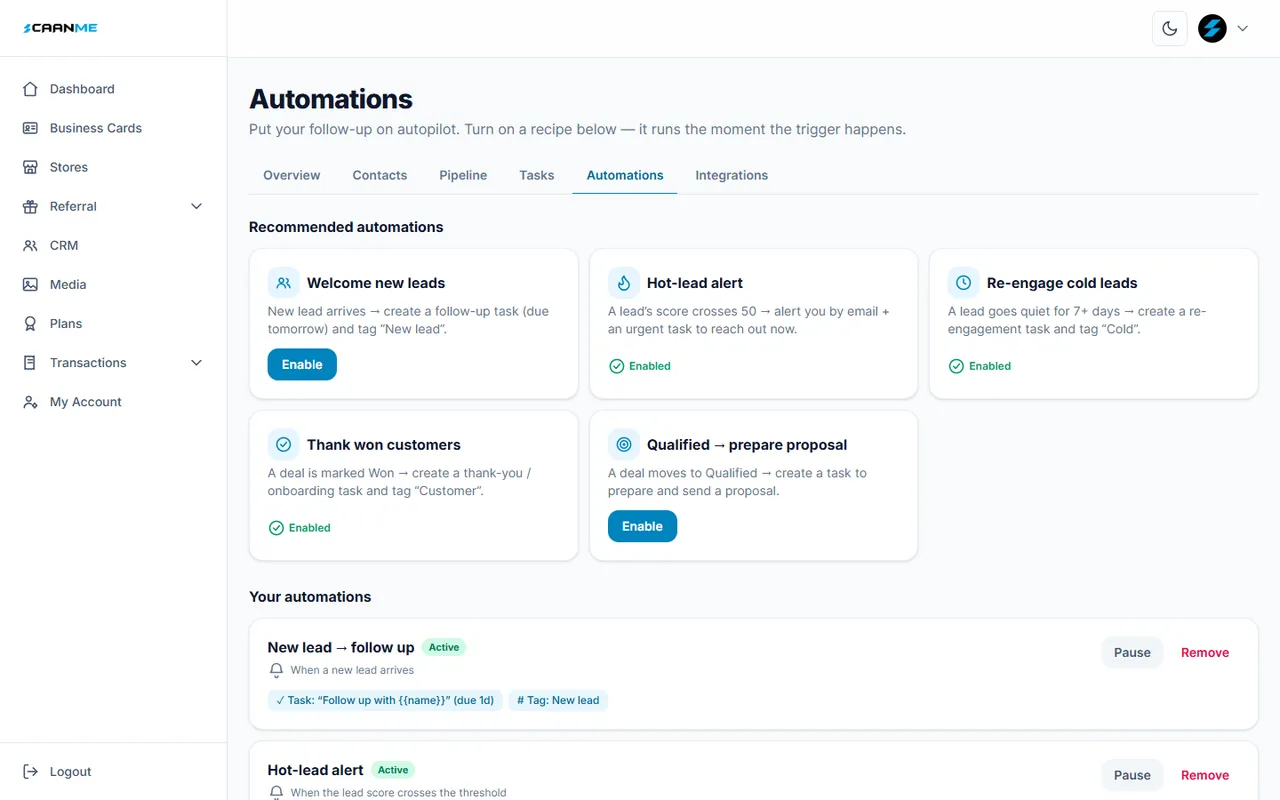Remove the Hot-lead alert automation
The image size is (1280, 800).
pos(1205,775)
